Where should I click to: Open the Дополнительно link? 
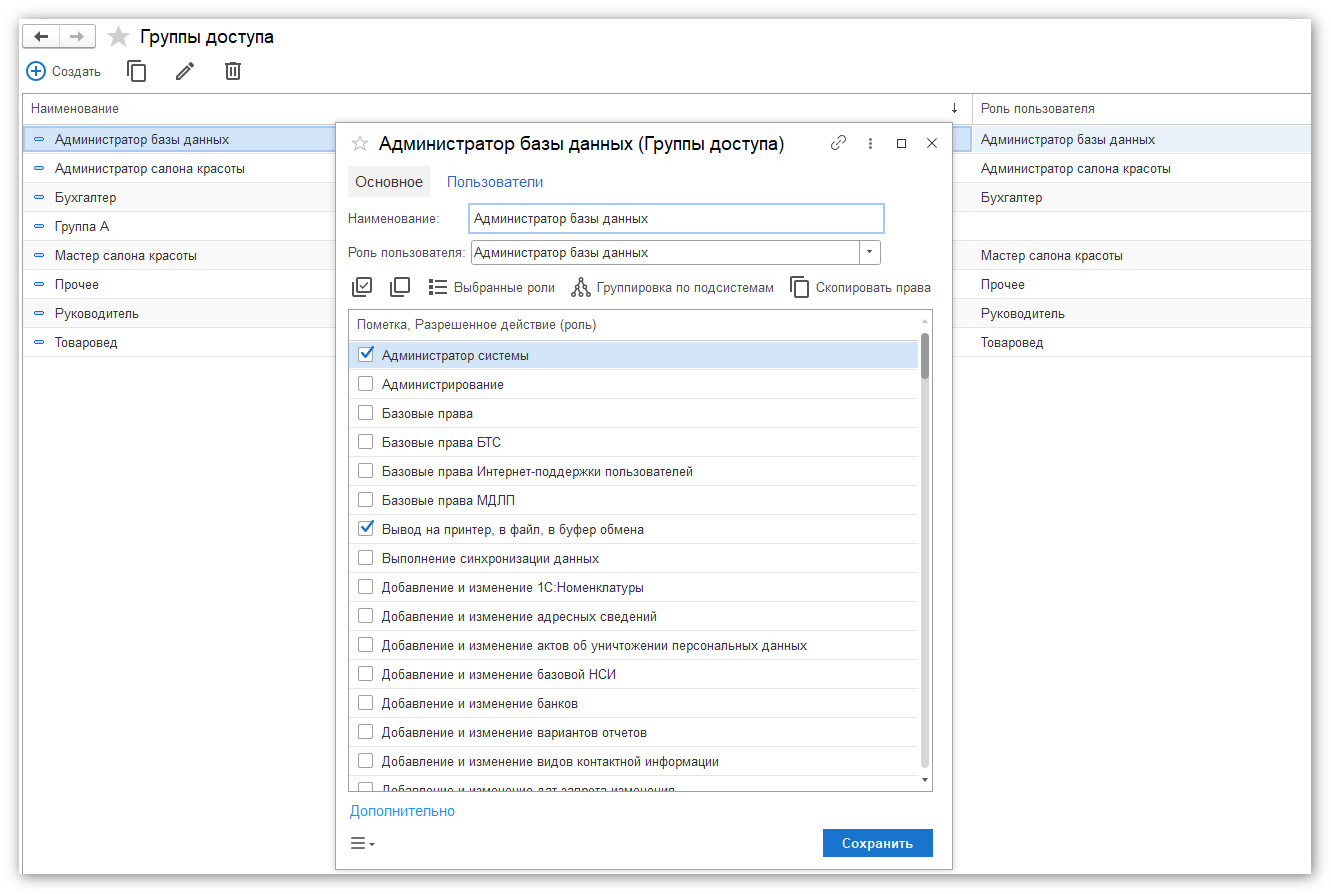tap(402, 811)
